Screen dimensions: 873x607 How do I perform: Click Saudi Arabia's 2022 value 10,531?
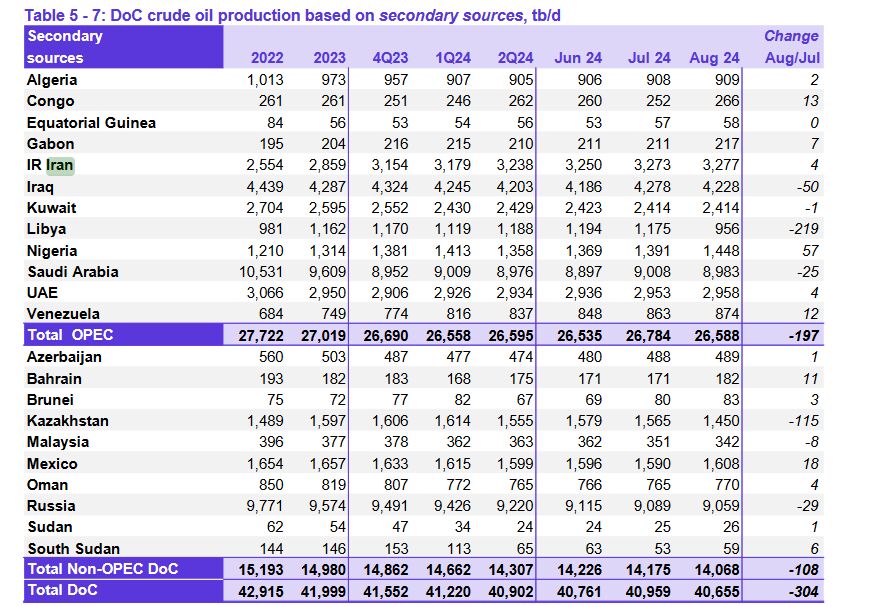(x=260, y=272)
